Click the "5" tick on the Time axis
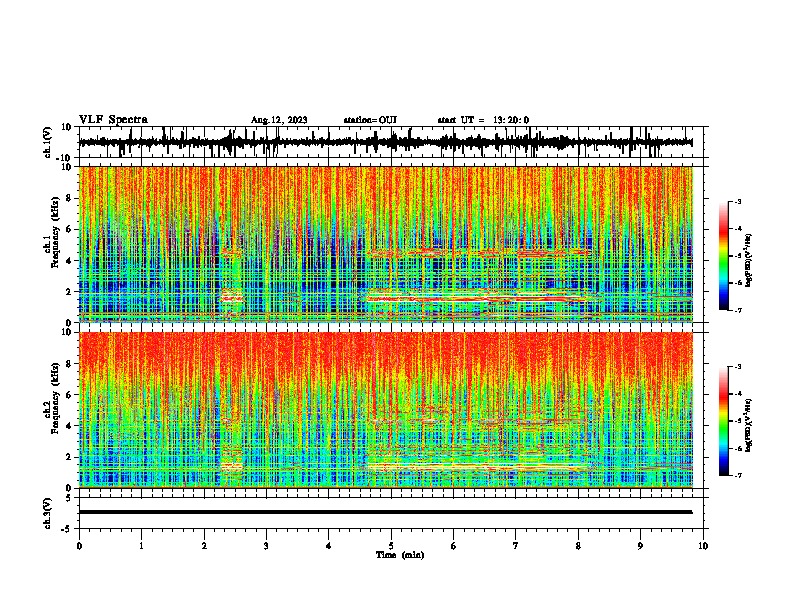The height and width of the screenshot is (612, 792). click(391, 546)
